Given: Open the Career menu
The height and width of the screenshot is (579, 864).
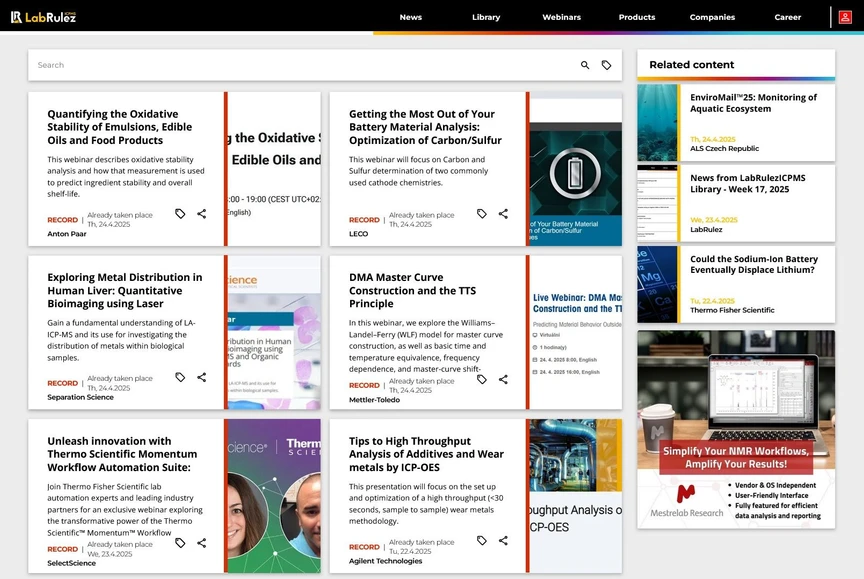Looking at the screenshot, I should 787,17.
